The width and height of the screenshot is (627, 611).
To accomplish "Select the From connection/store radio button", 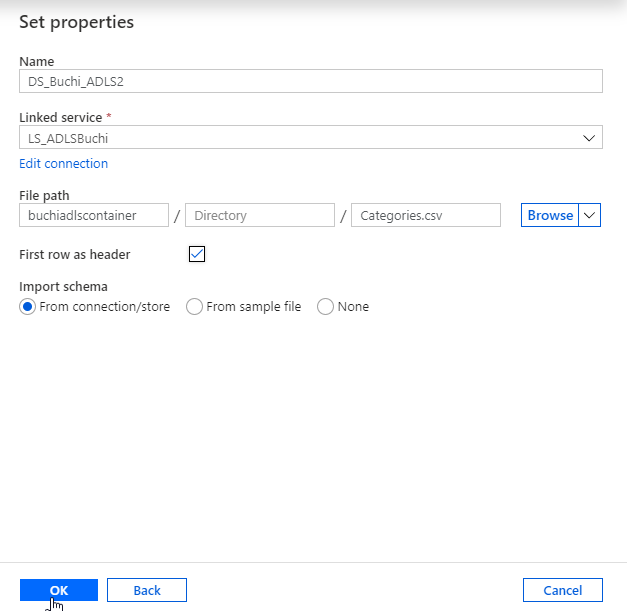I will pos(28,307).
